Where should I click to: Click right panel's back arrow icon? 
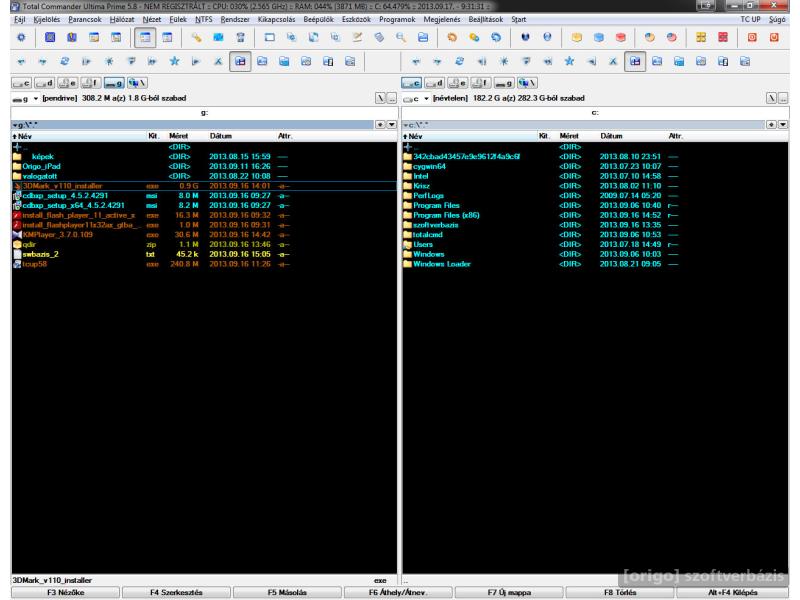(x=416, y=62)
